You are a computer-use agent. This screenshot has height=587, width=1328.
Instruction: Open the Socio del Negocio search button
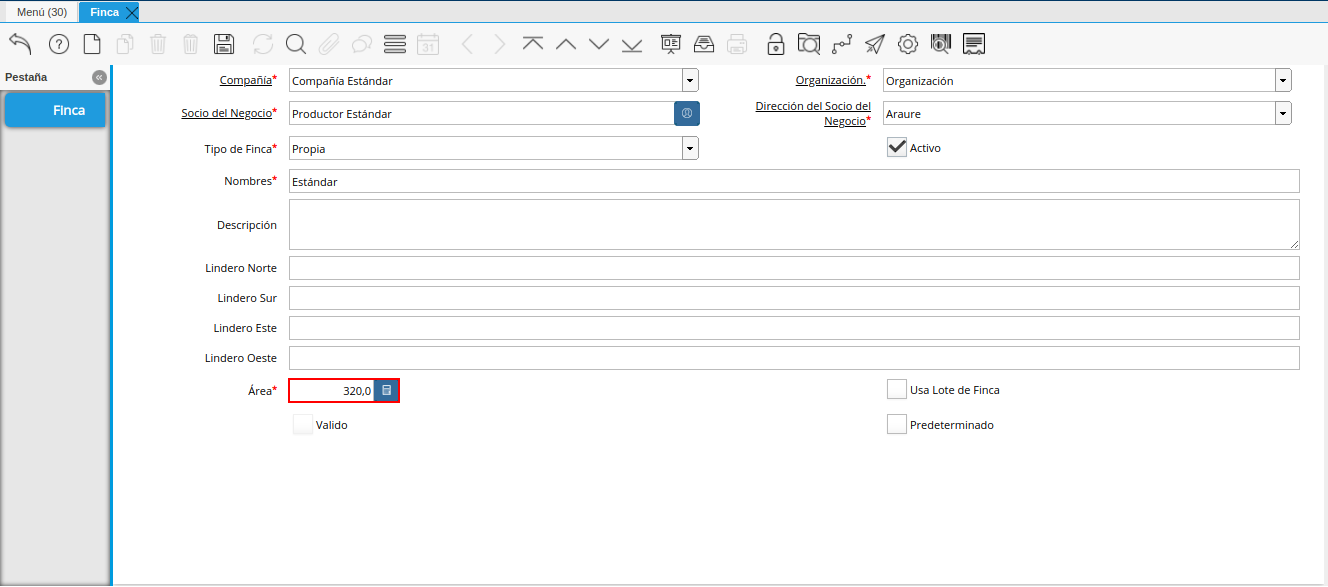[x=687, y=114]
